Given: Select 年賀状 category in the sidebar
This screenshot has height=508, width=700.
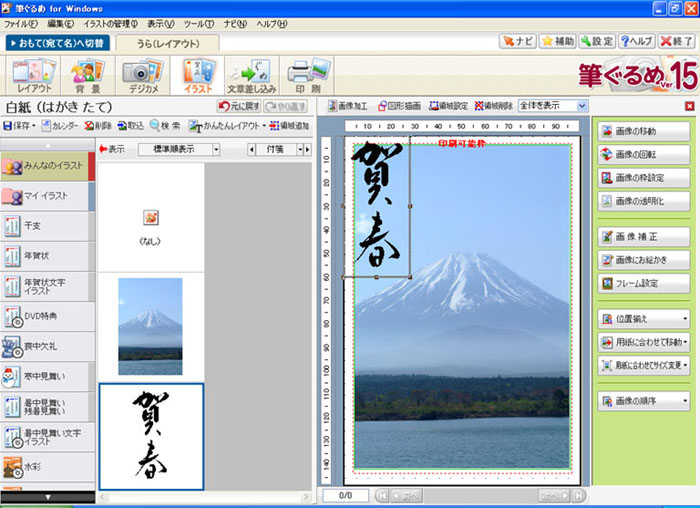Looking at the screenshot, I should click(x=45, y=257).
